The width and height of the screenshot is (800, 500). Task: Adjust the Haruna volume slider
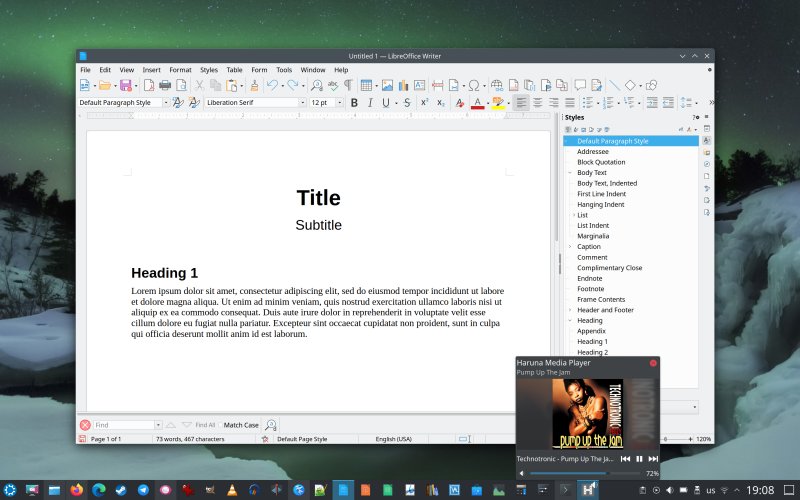(586, 473)
